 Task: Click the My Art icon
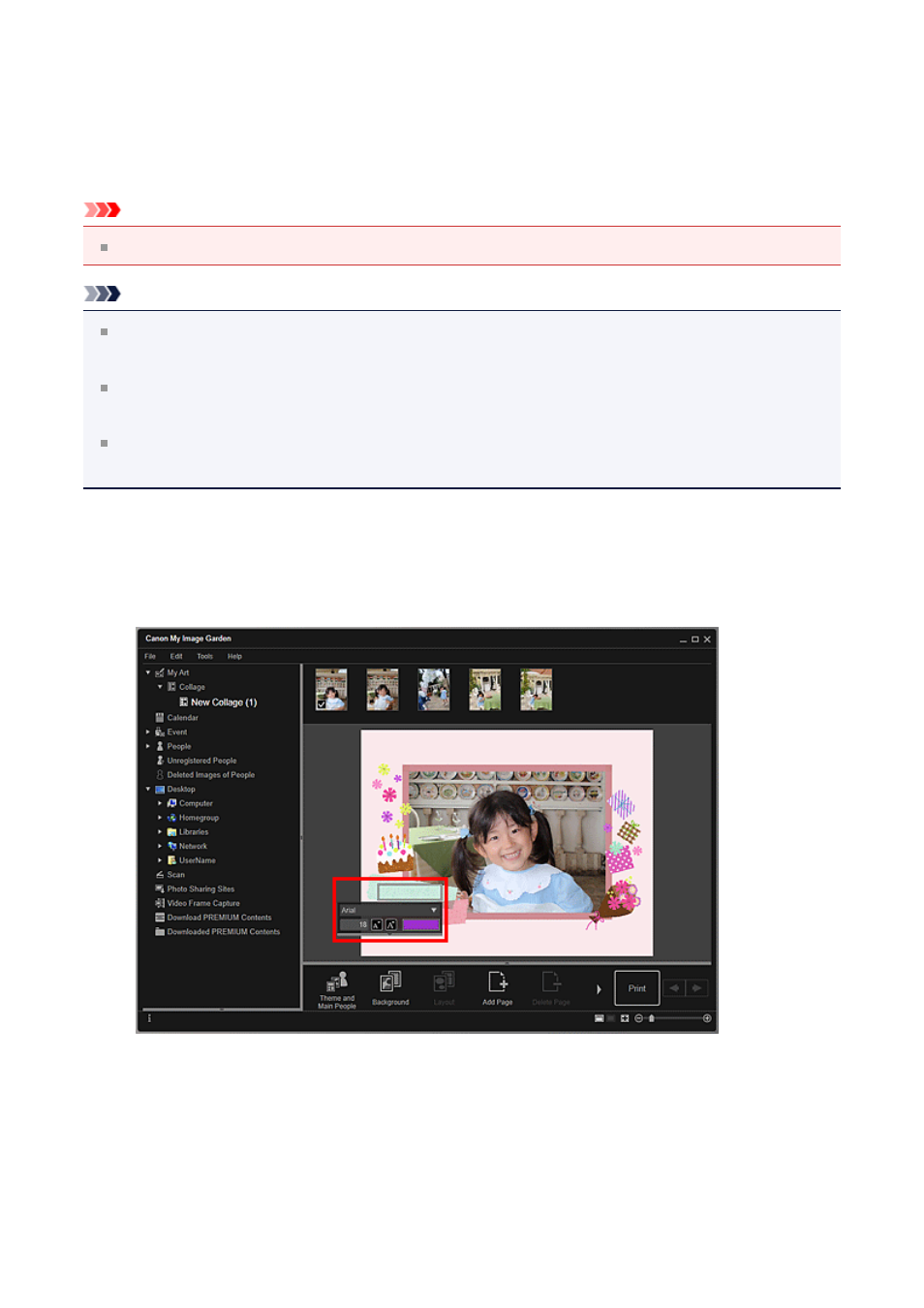tap(160, 672)
